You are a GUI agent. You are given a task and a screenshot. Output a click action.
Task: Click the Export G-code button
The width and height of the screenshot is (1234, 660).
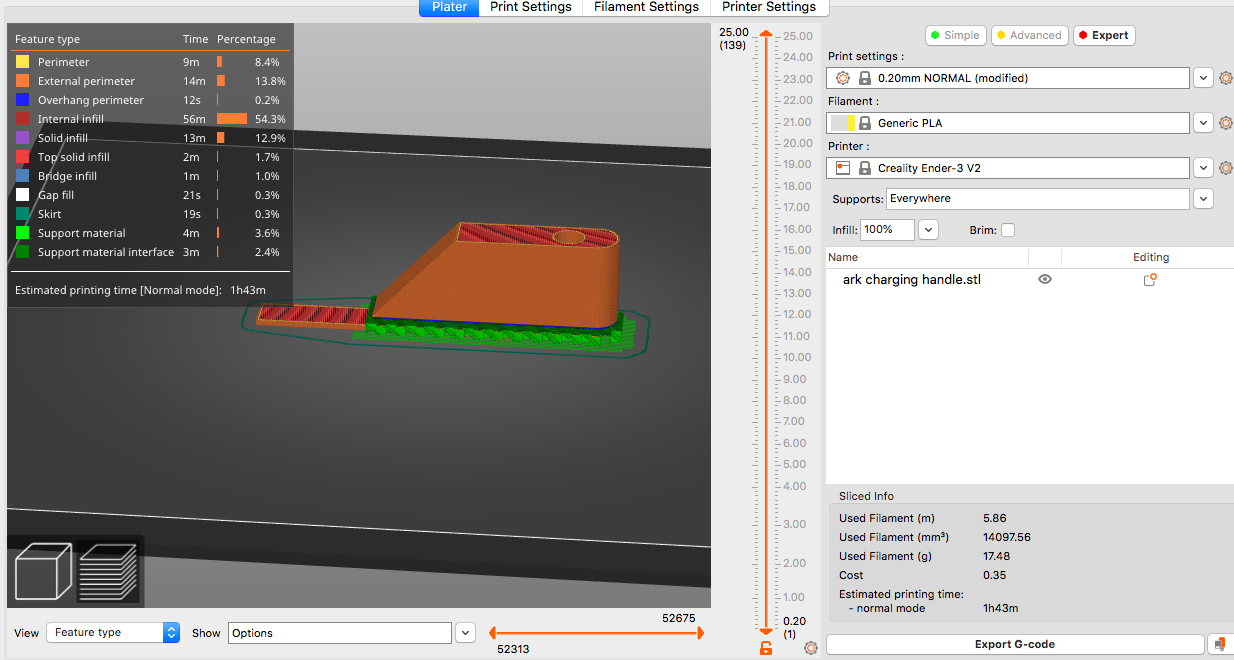pyautogui.click(x=1016, y=644)
